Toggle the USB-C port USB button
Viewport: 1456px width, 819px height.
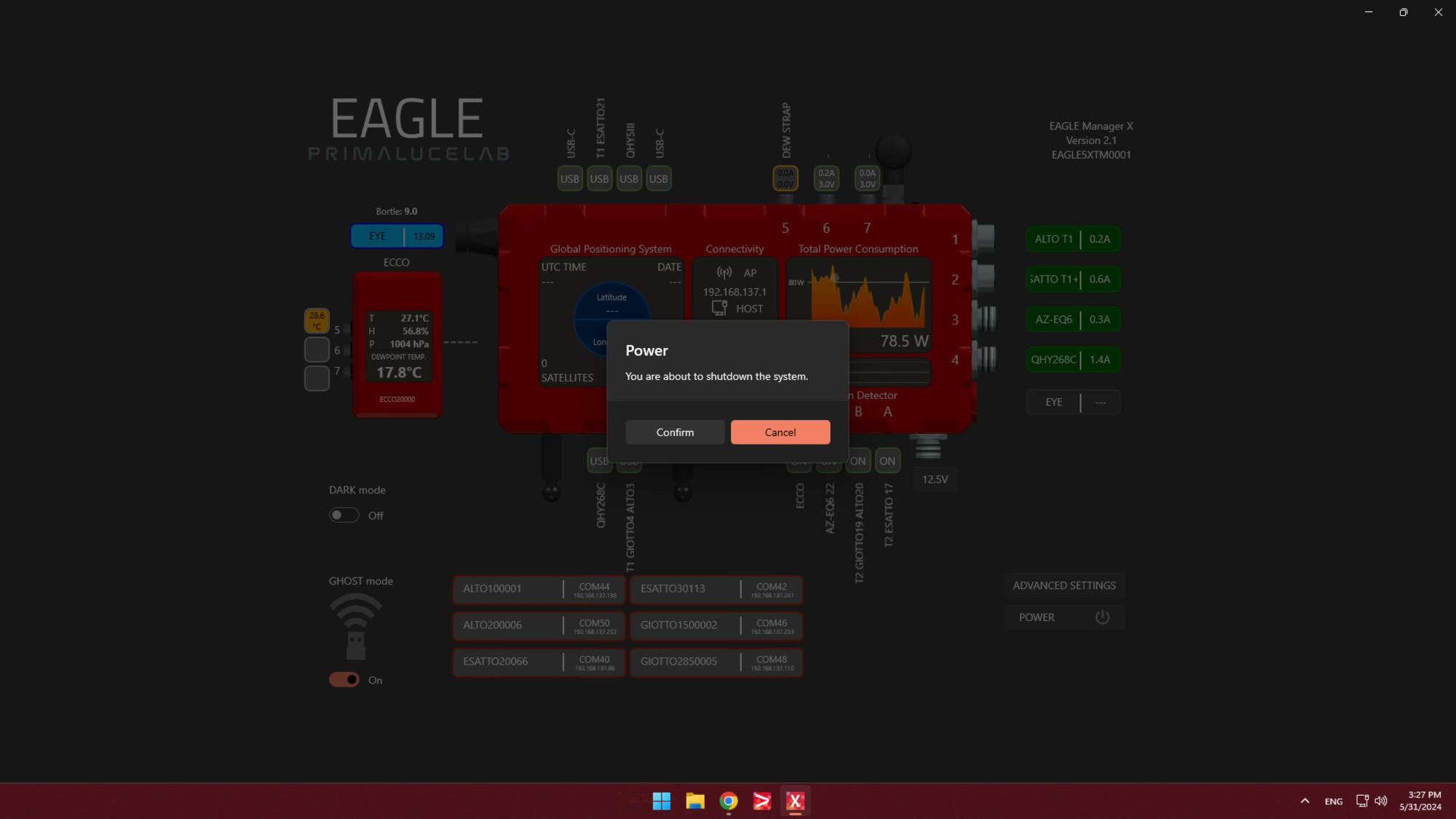[x=569, y=178]
